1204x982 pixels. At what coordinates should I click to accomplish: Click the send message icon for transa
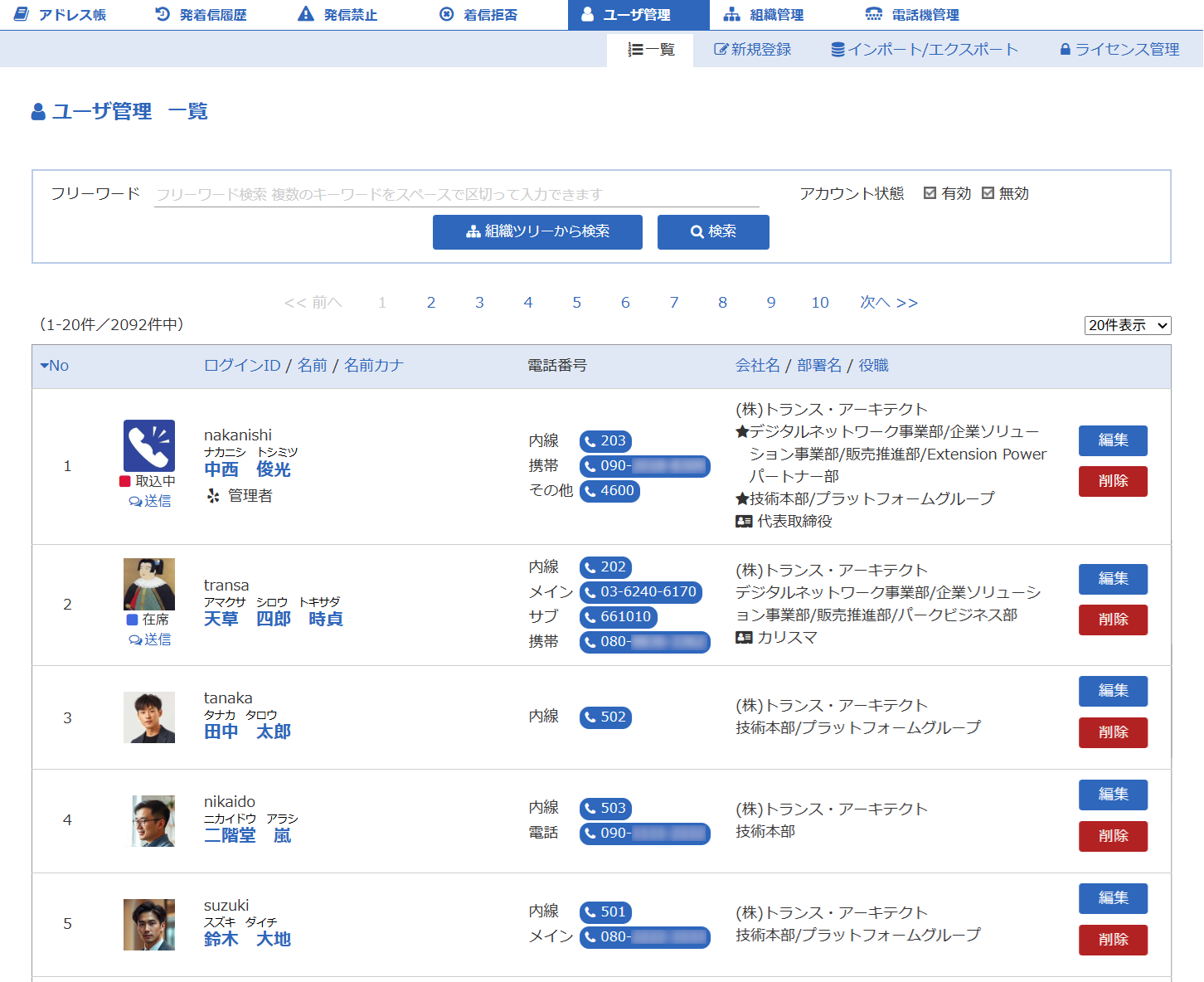click(x=150, y=639)
